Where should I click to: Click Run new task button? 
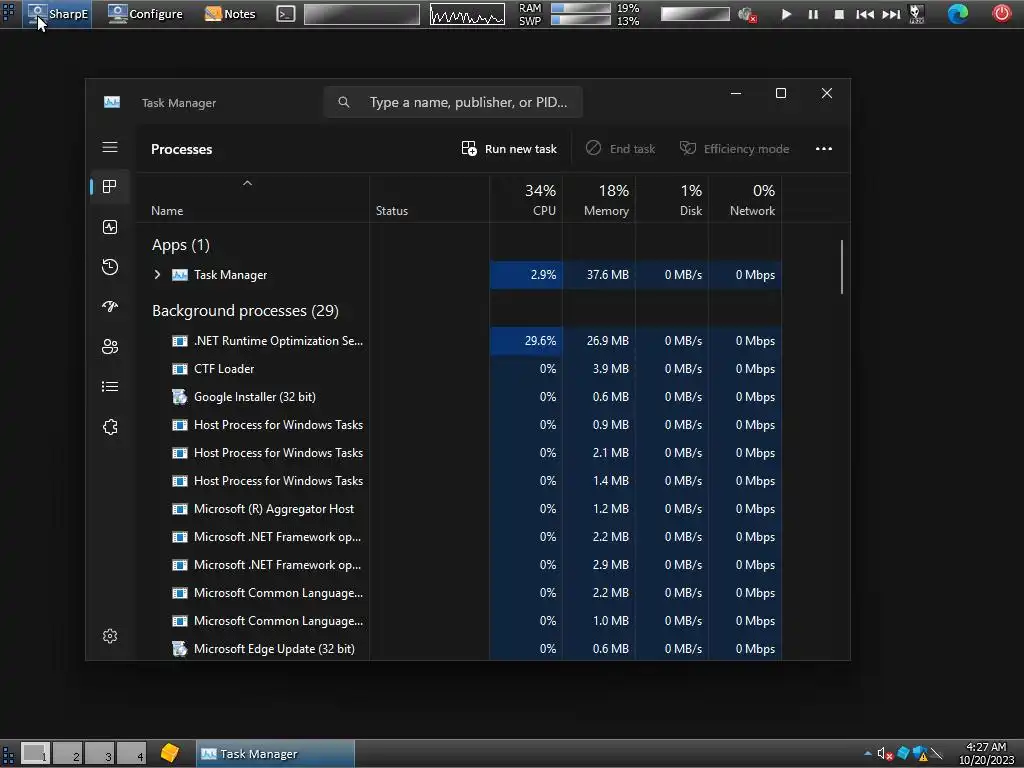tap(509, 149)
